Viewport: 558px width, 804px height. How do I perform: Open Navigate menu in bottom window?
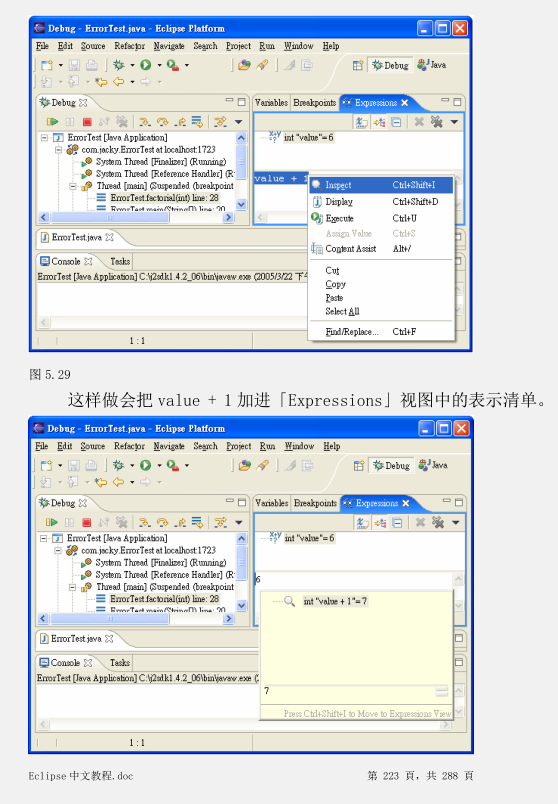[169, 446]
